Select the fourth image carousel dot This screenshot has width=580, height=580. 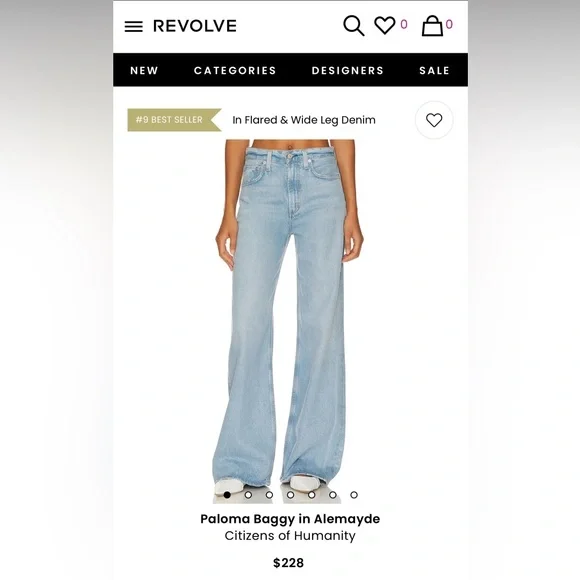point(290,495)
